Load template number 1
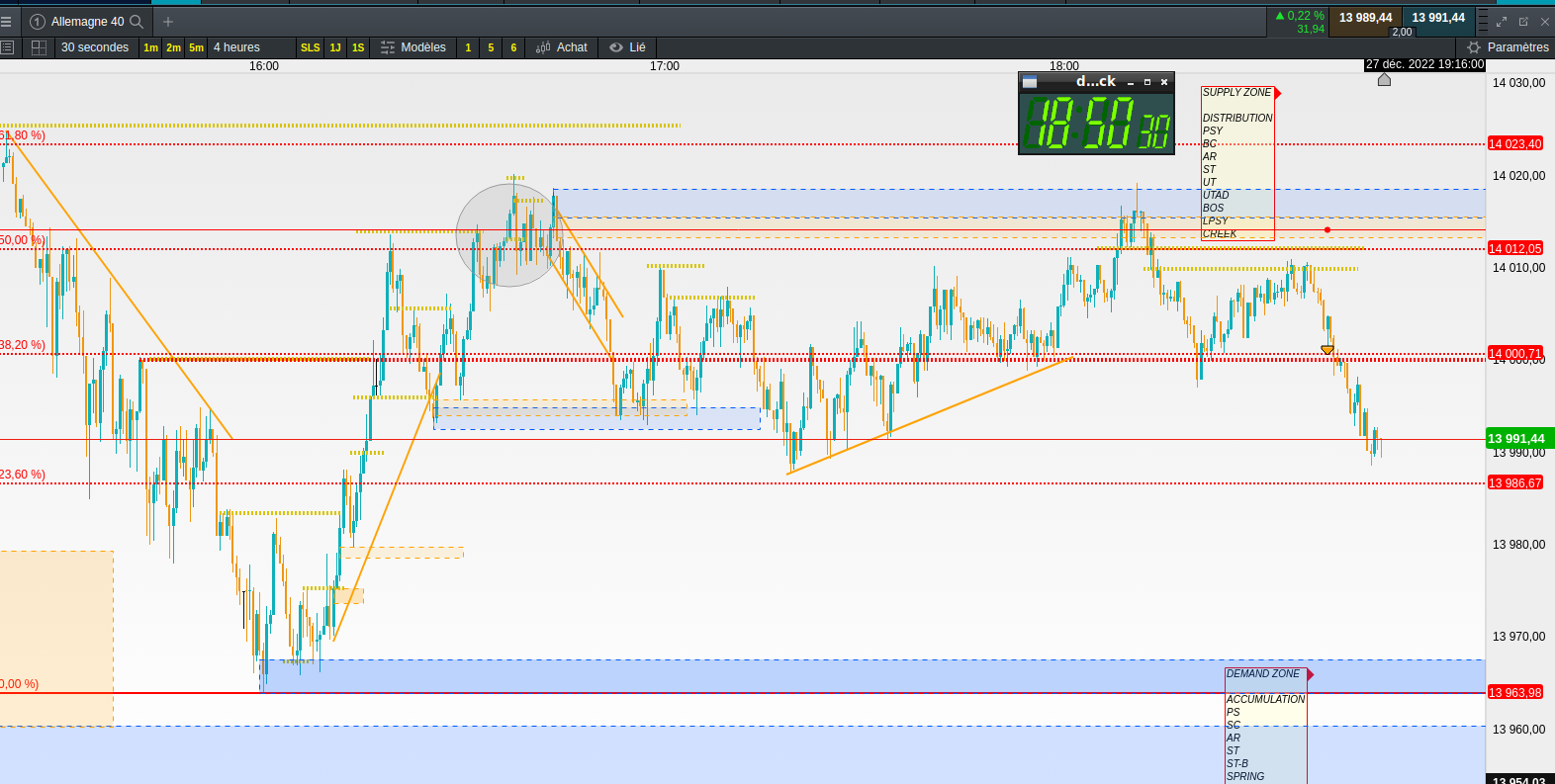This screenshot has height=784, width=1555. click(x=469, y=47)
